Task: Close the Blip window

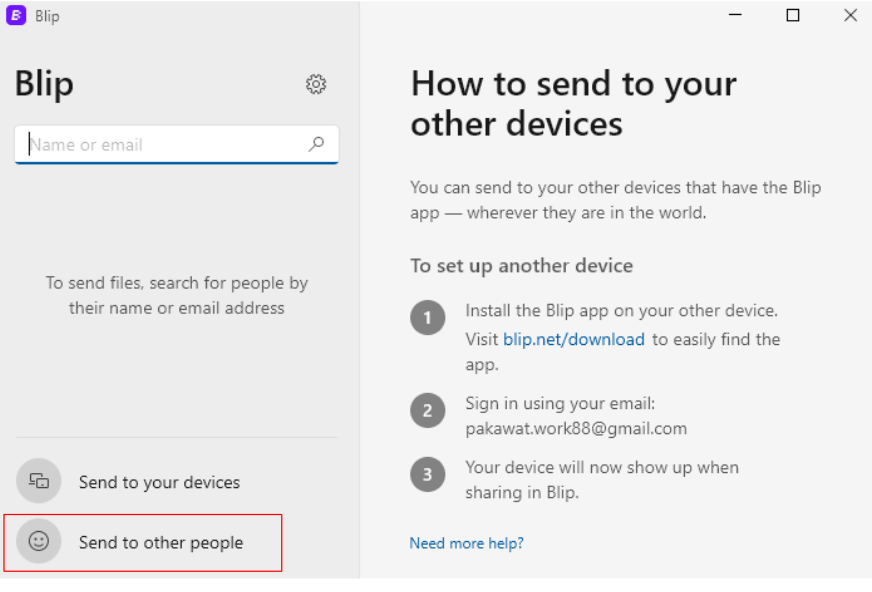Action: click(x=850, y=15)
